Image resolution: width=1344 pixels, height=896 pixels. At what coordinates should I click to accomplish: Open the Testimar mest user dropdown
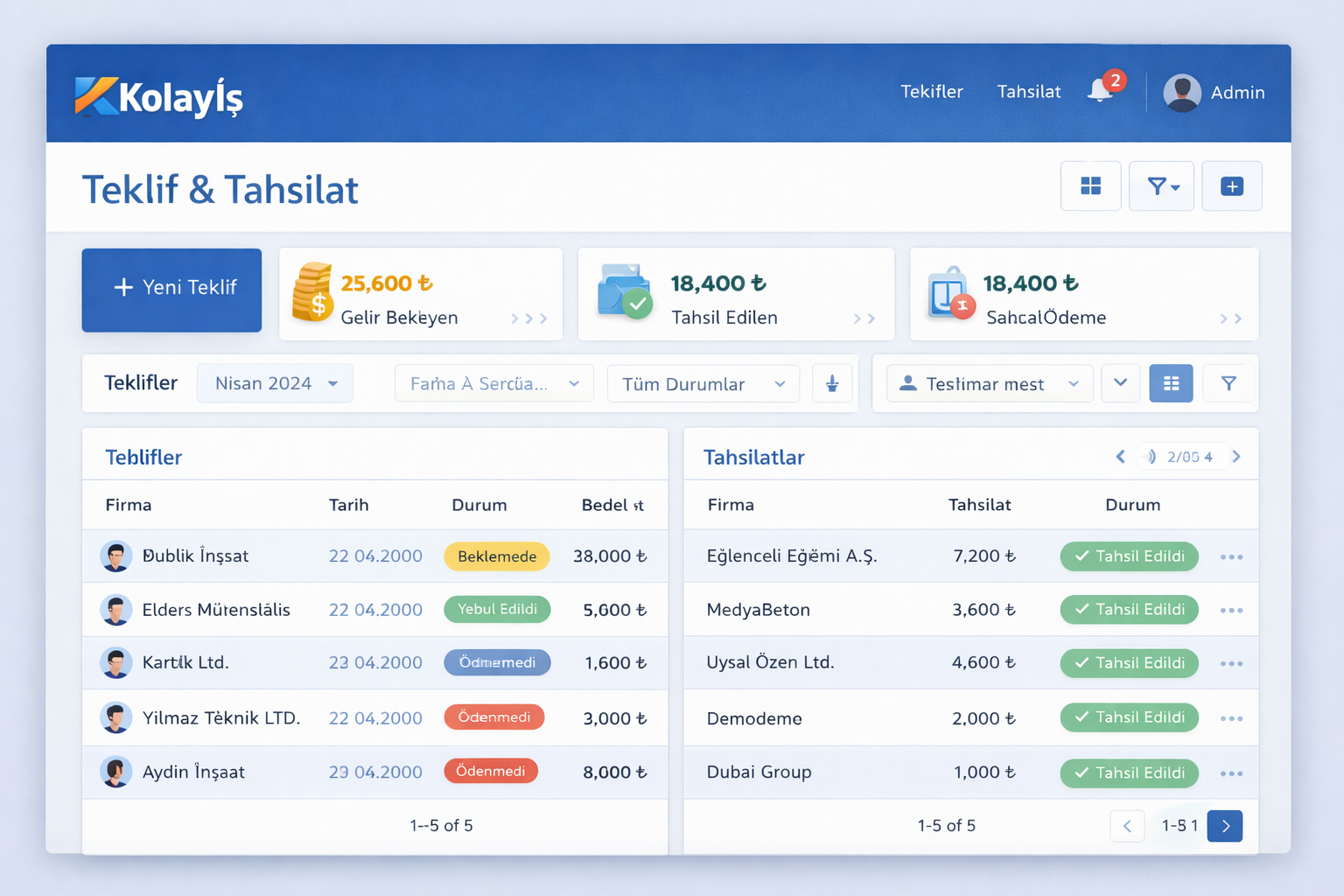click(989, 384)
